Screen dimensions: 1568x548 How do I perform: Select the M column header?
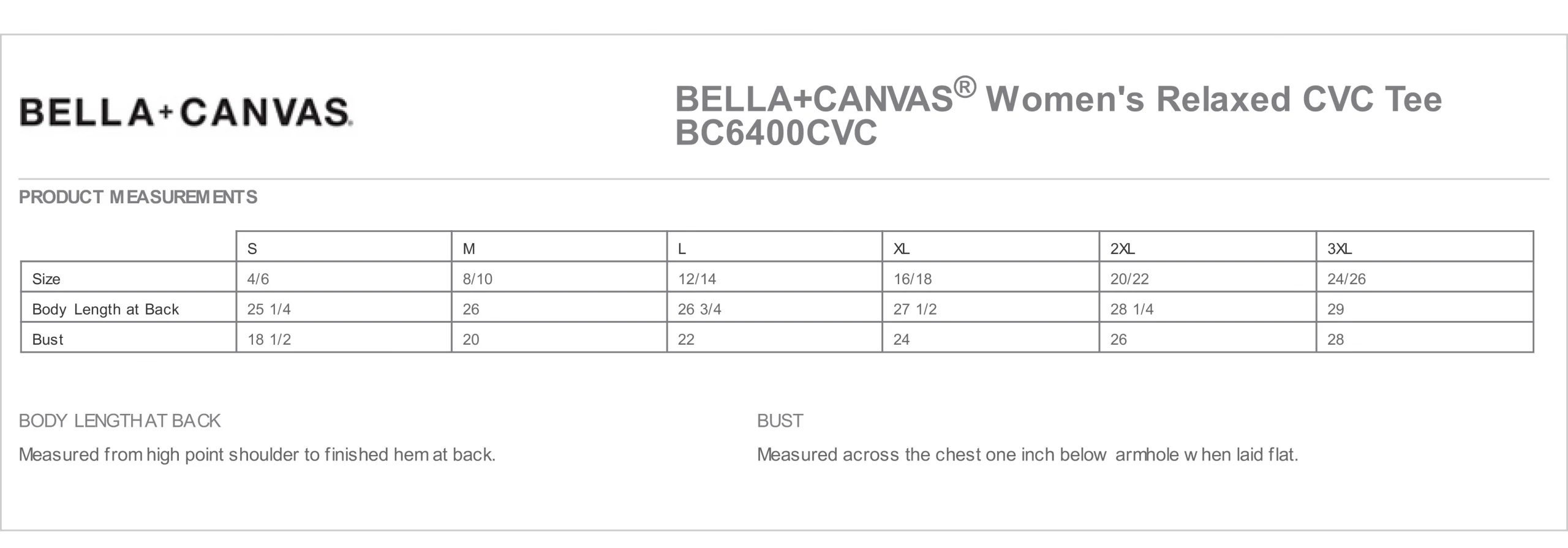point(559,247)
